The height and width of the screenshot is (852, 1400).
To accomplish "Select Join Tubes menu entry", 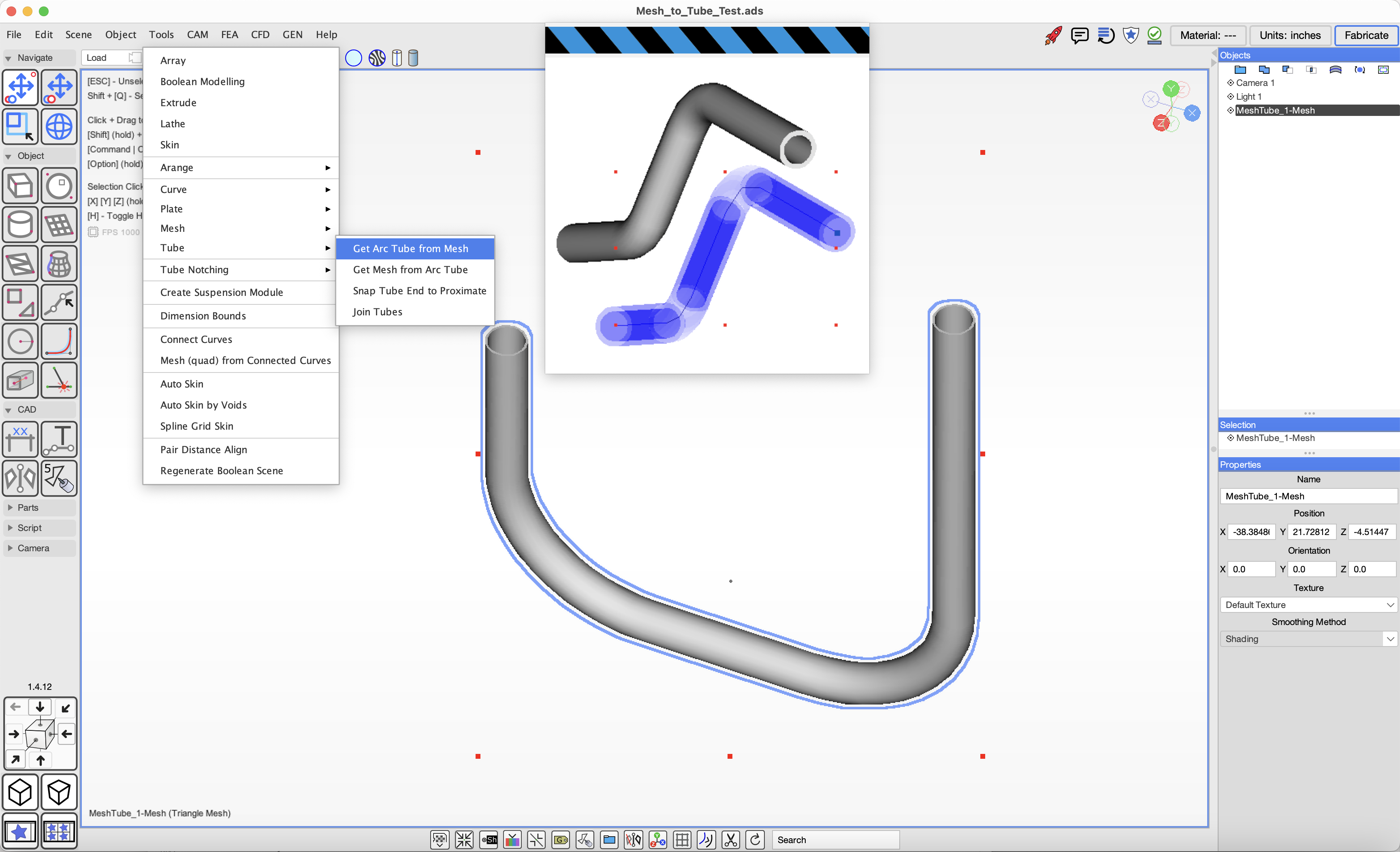I will pyautogui.click(x=377, y=311).
